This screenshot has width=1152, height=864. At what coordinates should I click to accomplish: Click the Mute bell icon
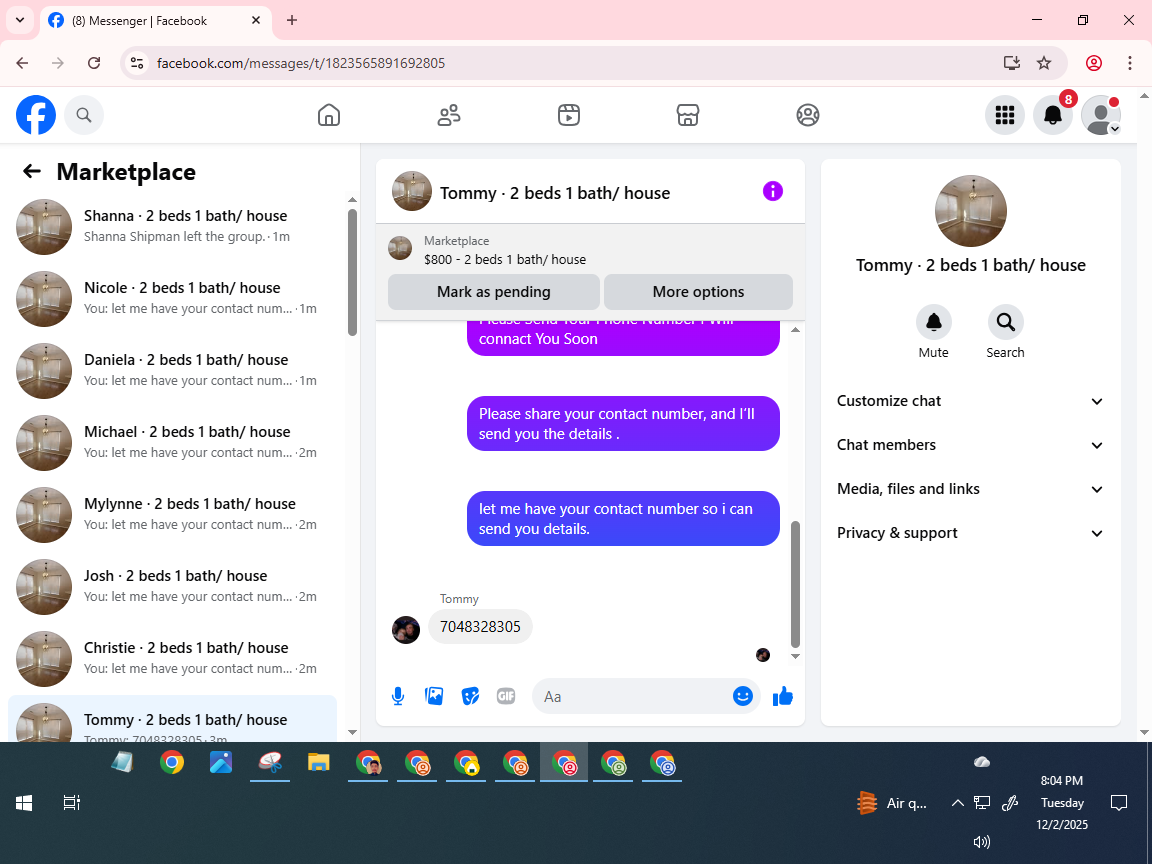click(x=933, y=322)
